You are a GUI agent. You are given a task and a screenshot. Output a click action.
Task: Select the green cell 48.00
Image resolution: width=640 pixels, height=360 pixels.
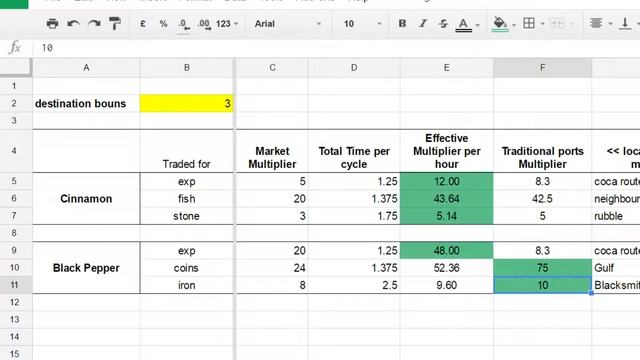[x=447, y=250]
